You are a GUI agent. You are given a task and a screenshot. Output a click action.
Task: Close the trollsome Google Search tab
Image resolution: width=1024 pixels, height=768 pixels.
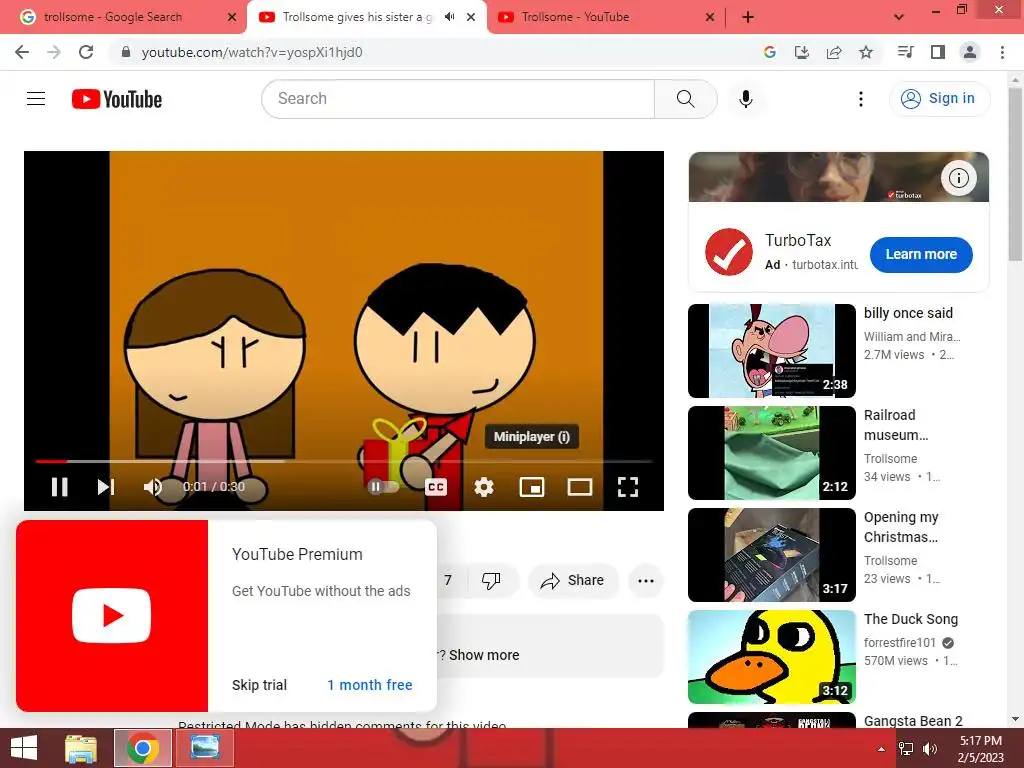(231, 17)
